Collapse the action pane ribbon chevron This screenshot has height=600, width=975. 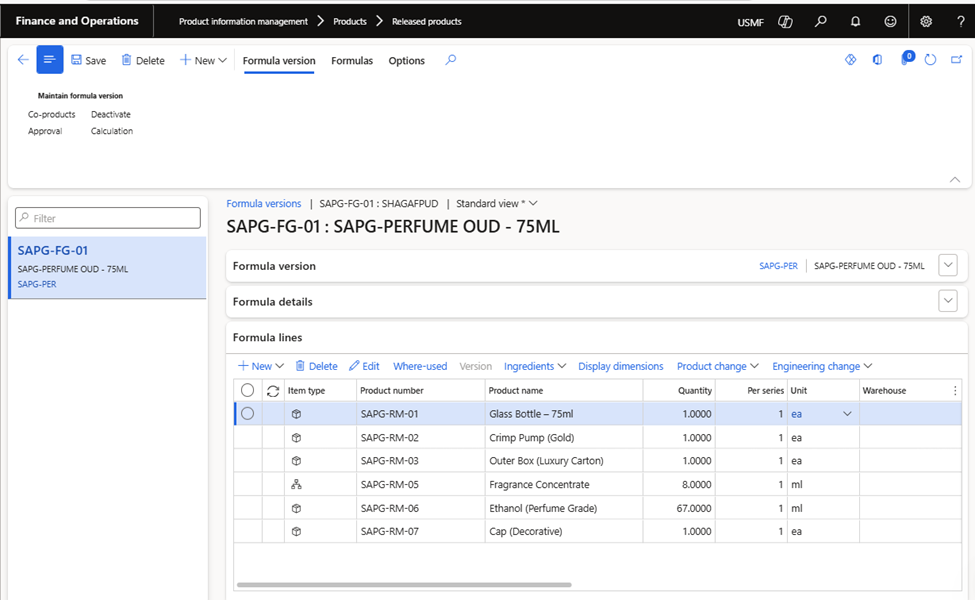[x=955, y=179]
